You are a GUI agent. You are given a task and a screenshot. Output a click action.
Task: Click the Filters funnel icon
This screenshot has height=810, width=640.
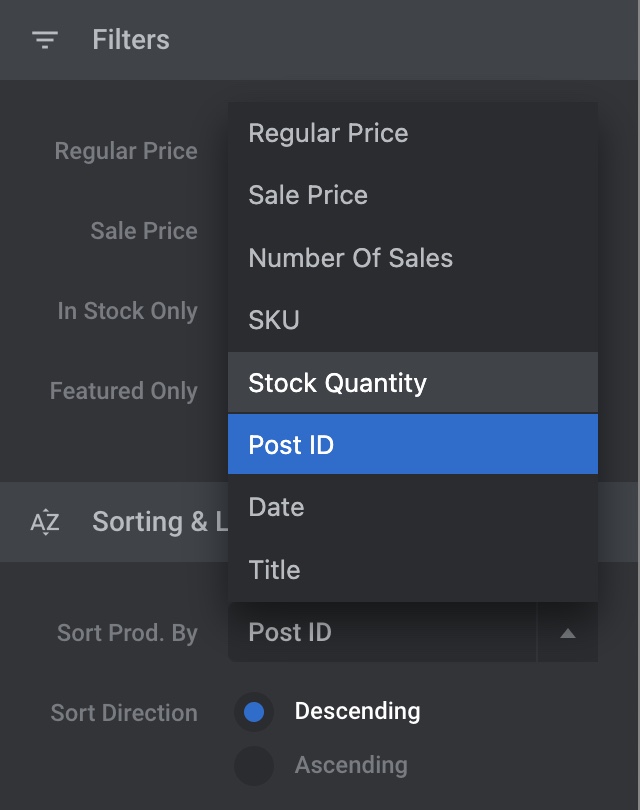[x=45, y=40]
